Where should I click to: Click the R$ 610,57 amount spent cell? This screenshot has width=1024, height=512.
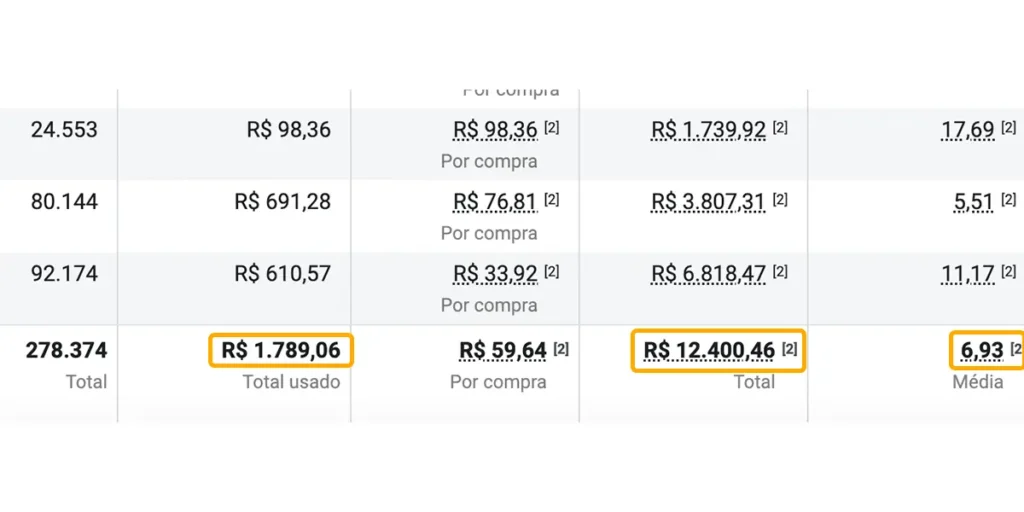click(x=282, y=274)
